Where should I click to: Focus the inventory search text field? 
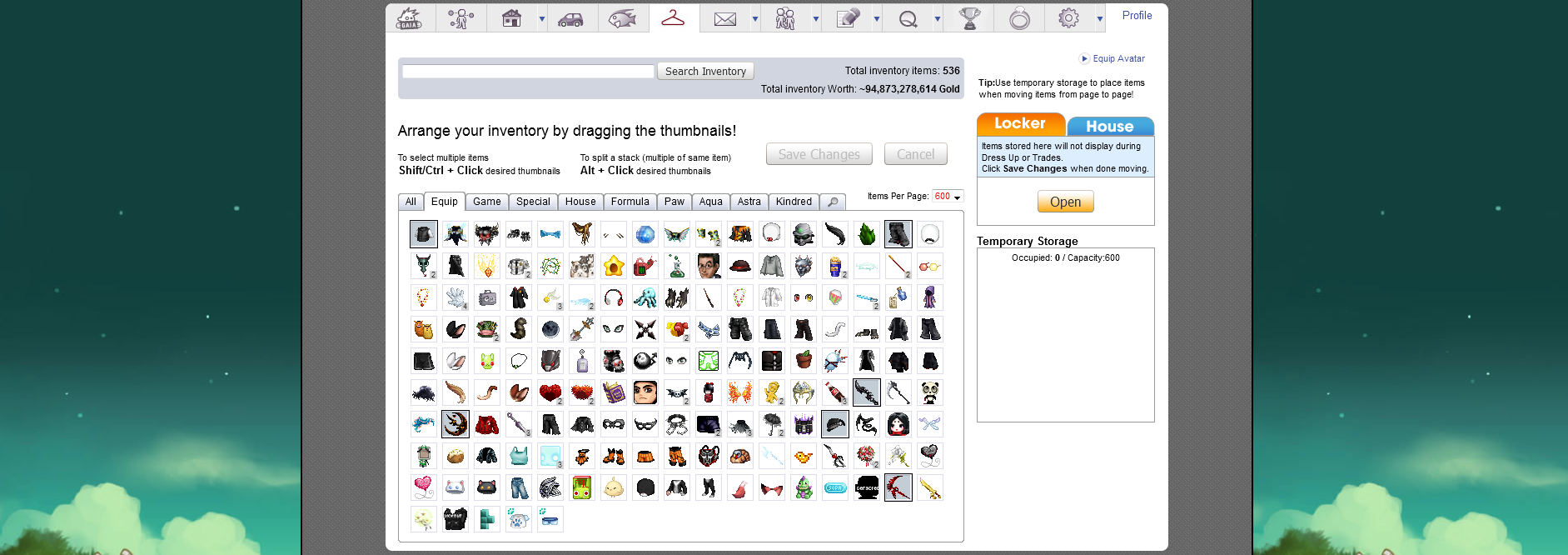click(528, 72)
